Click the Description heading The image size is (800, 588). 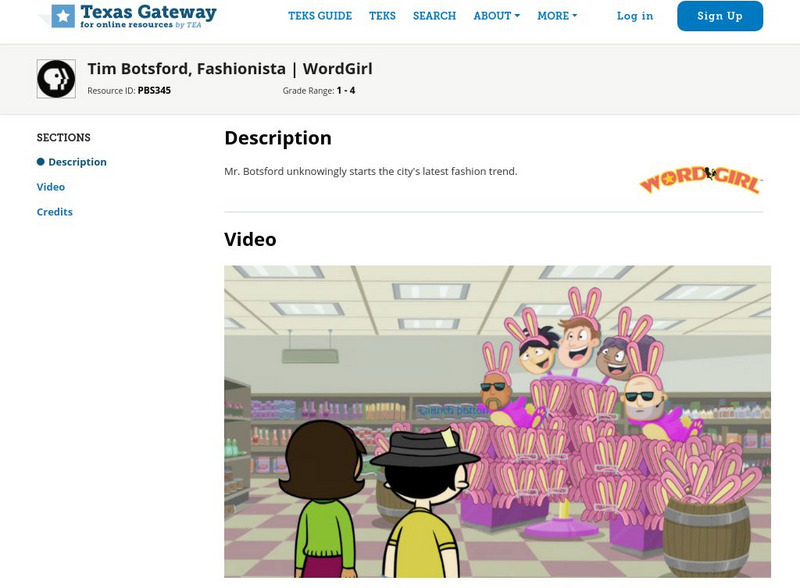pyautogui.click(x=278, y=138)
